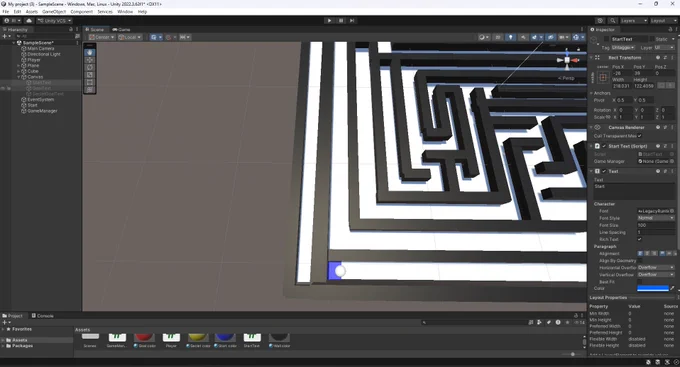The width and height of the screenshot is (680, 367).
Task: Open the Layout dropdown
Action: pos(663,20)
